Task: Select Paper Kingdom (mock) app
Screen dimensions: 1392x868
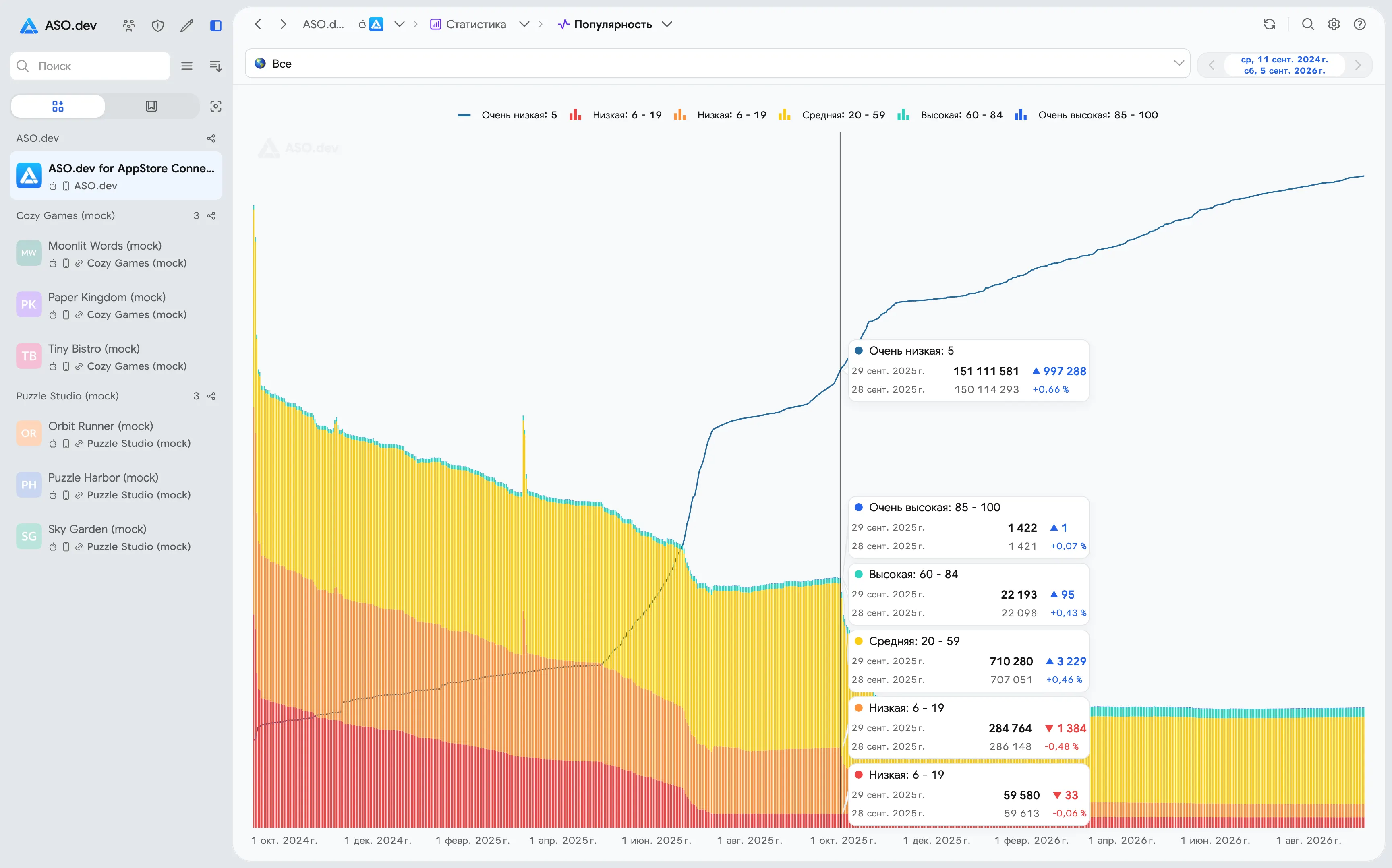Action: point(116,306)
